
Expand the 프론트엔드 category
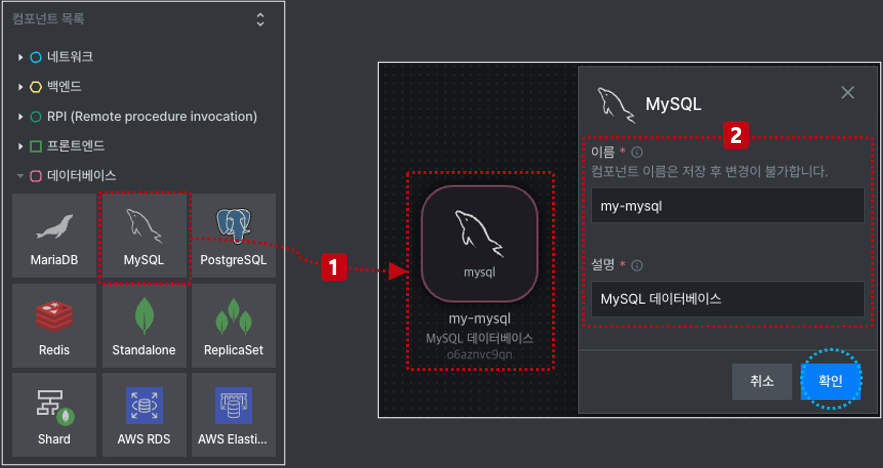[20, 146]
